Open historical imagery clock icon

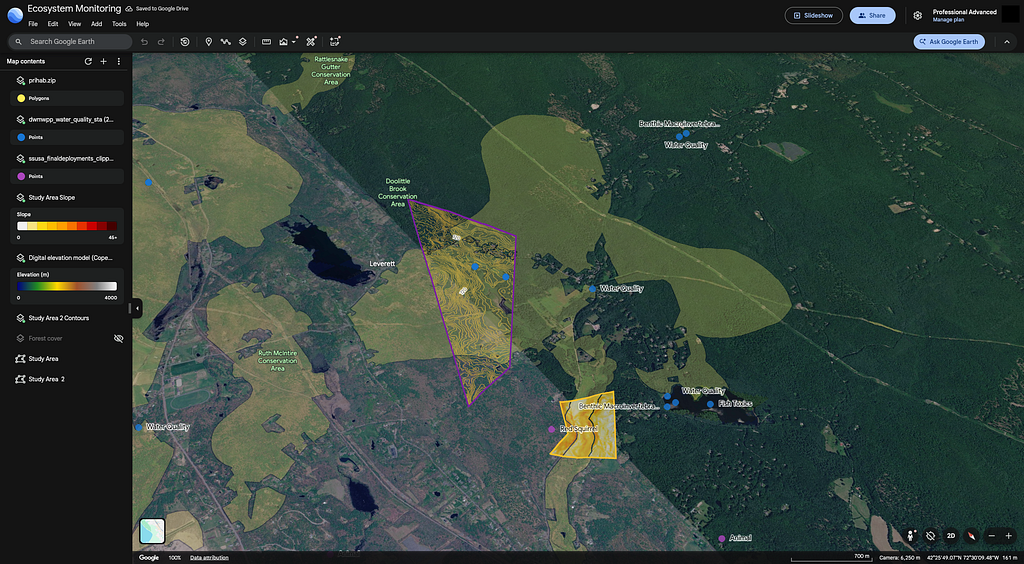pyautogui.click(x=185, y=42)
